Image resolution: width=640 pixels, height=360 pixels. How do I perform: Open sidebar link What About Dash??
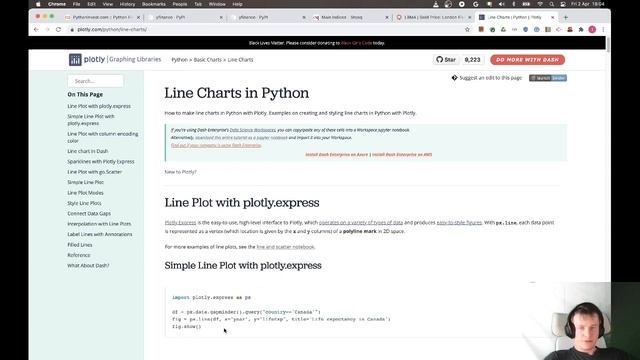88,266
